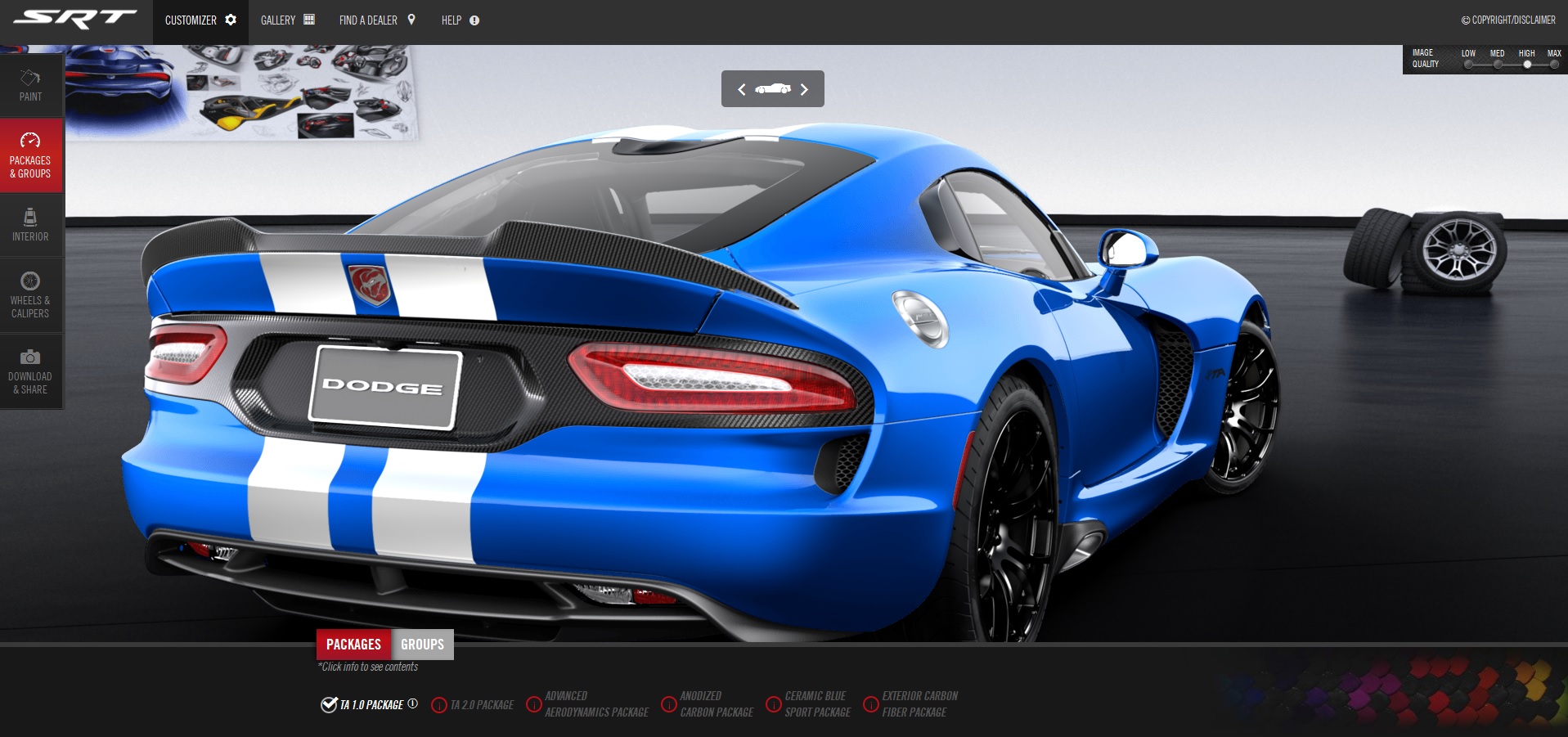Click the Find a Dealer link
1568x737 pixels.
pyautogui.click(x=377, y=20)
